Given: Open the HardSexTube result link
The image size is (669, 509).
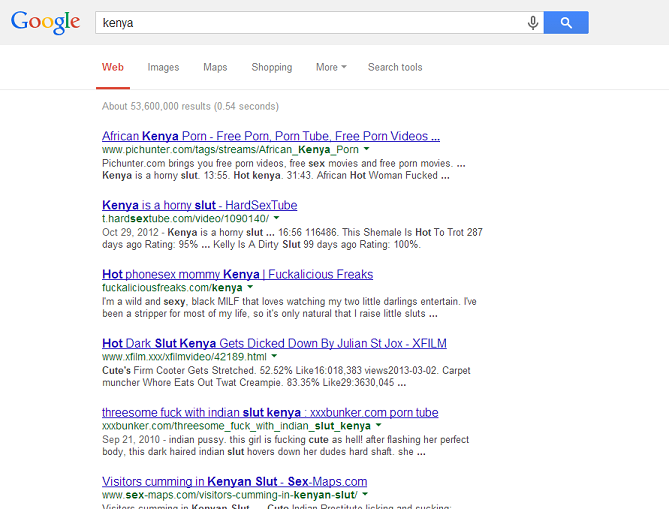Looking at the screenshot, I should [200, 205].
